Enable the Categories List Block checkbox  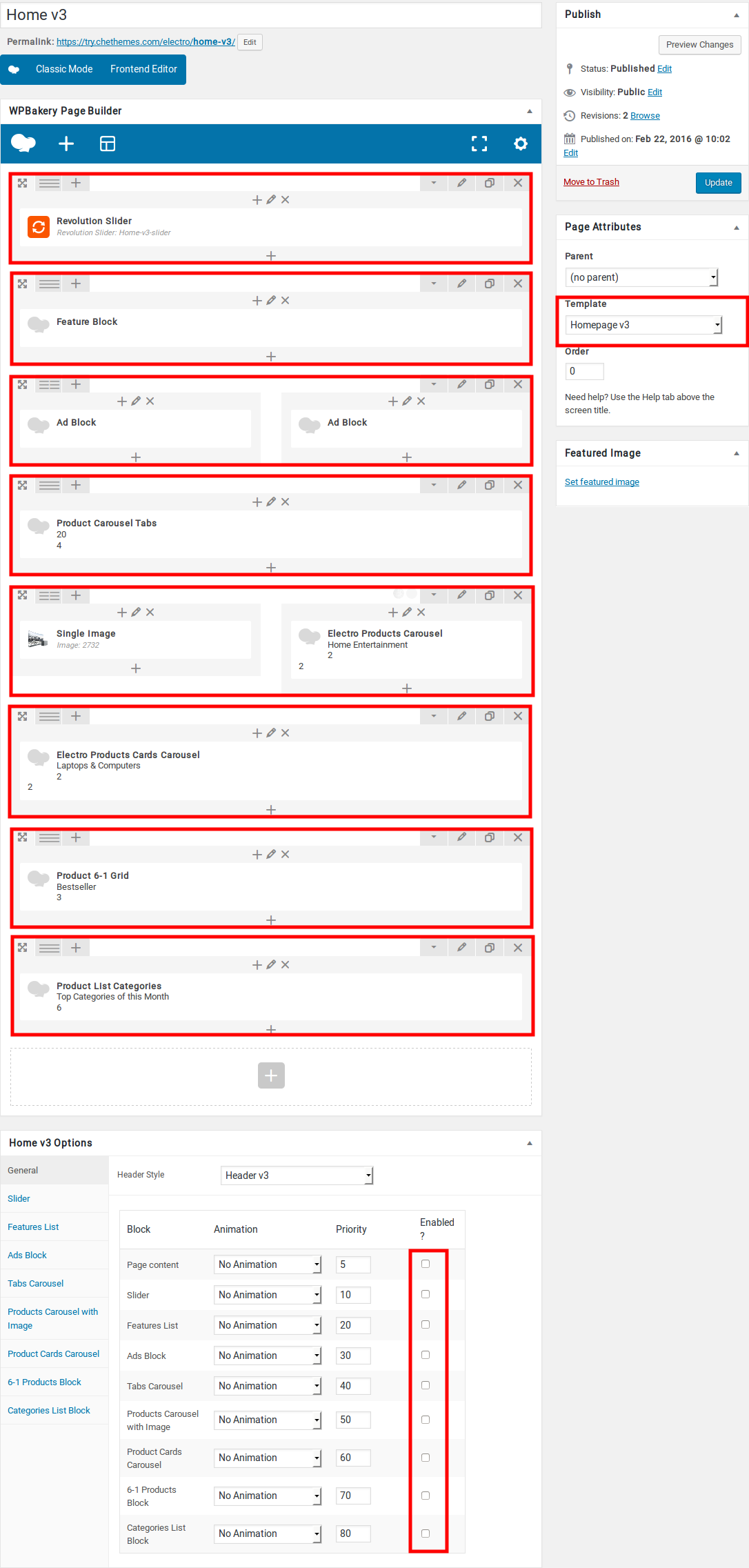pyautogui.click(x=426, y=1534)
